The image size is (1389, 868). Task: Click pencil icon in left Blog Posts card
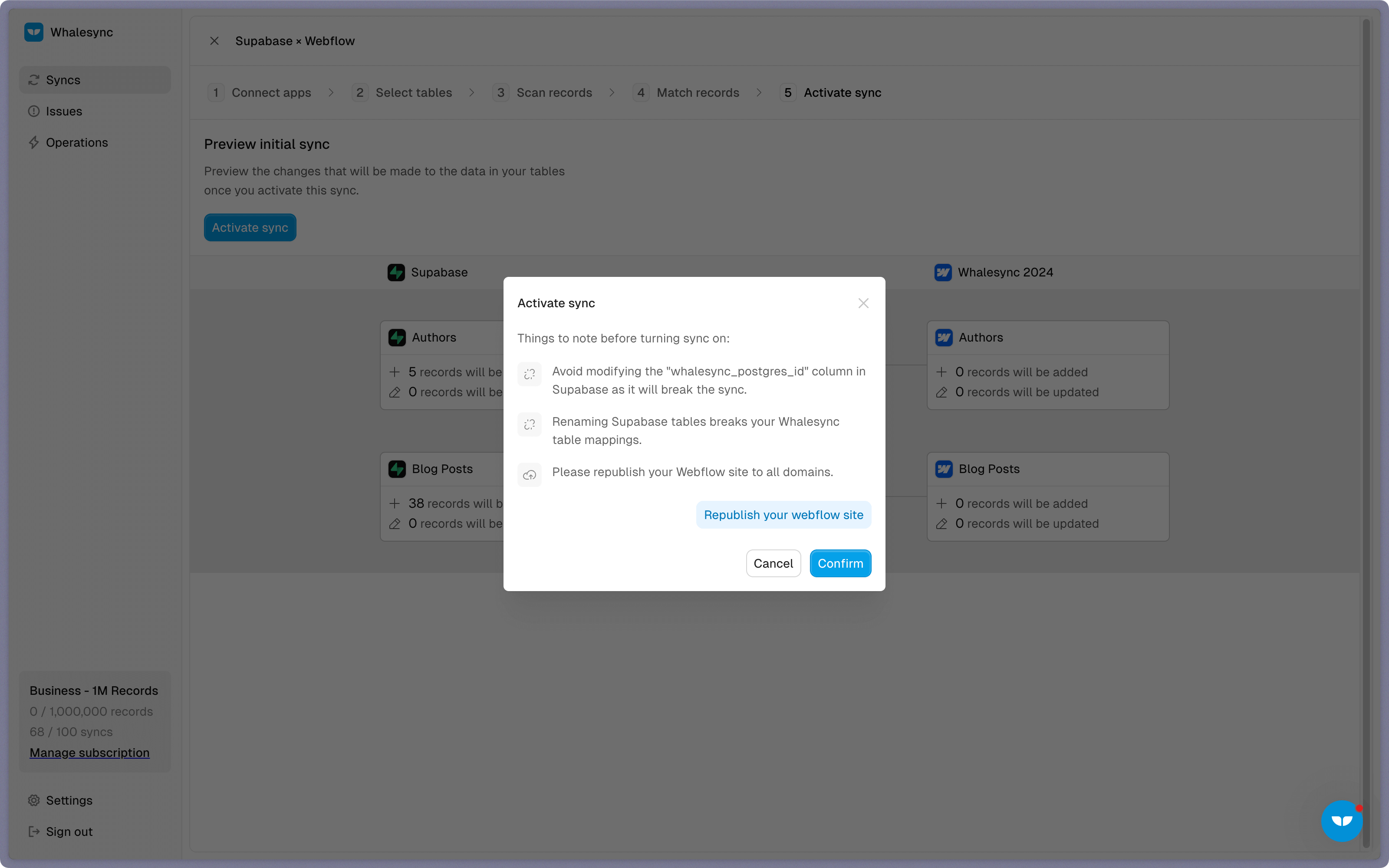[x=395, y=523]
